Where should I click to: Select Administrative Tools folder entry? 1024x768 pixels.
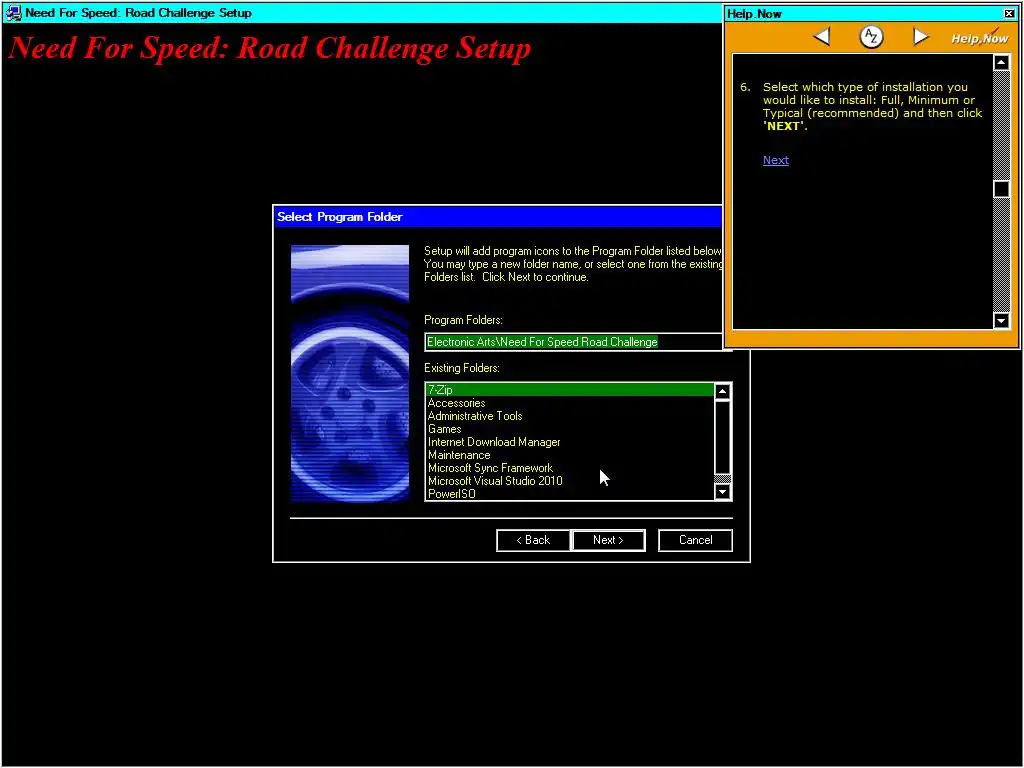click(569, 416)
